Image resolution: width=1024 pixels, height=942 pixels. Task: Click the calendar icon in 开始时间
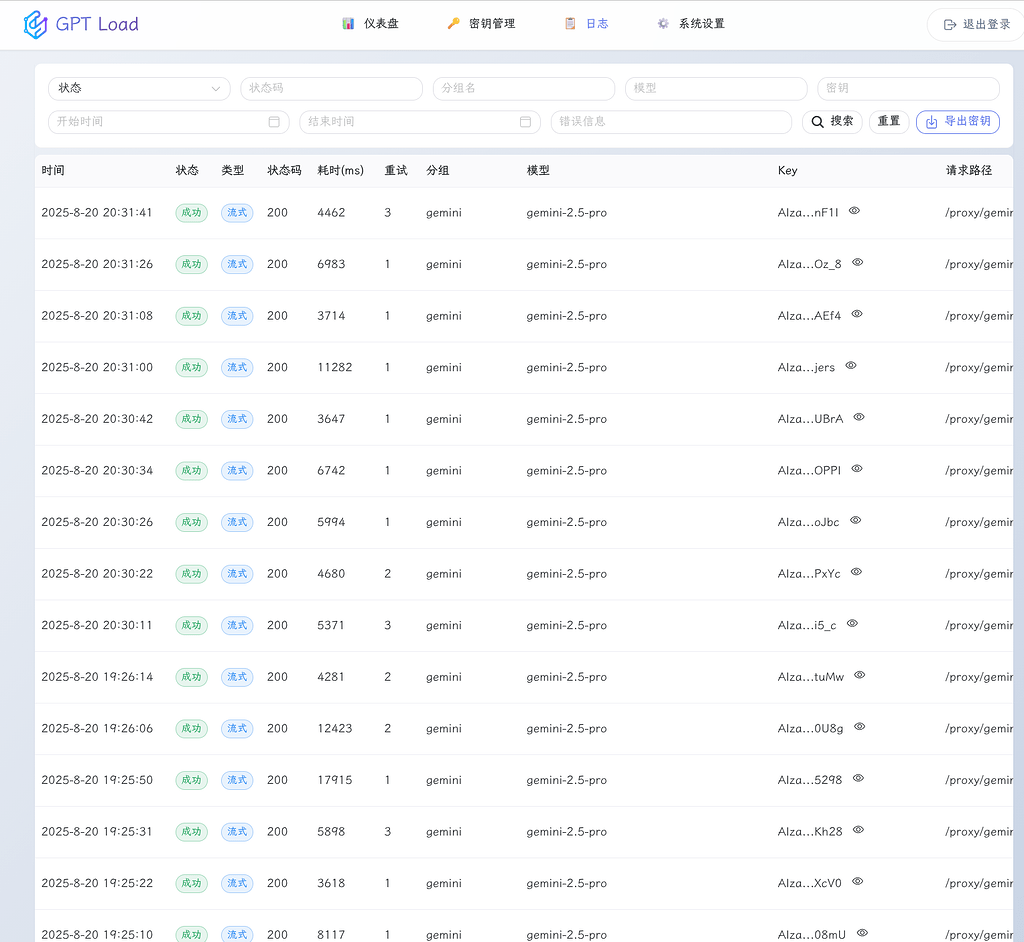[274, 122]
